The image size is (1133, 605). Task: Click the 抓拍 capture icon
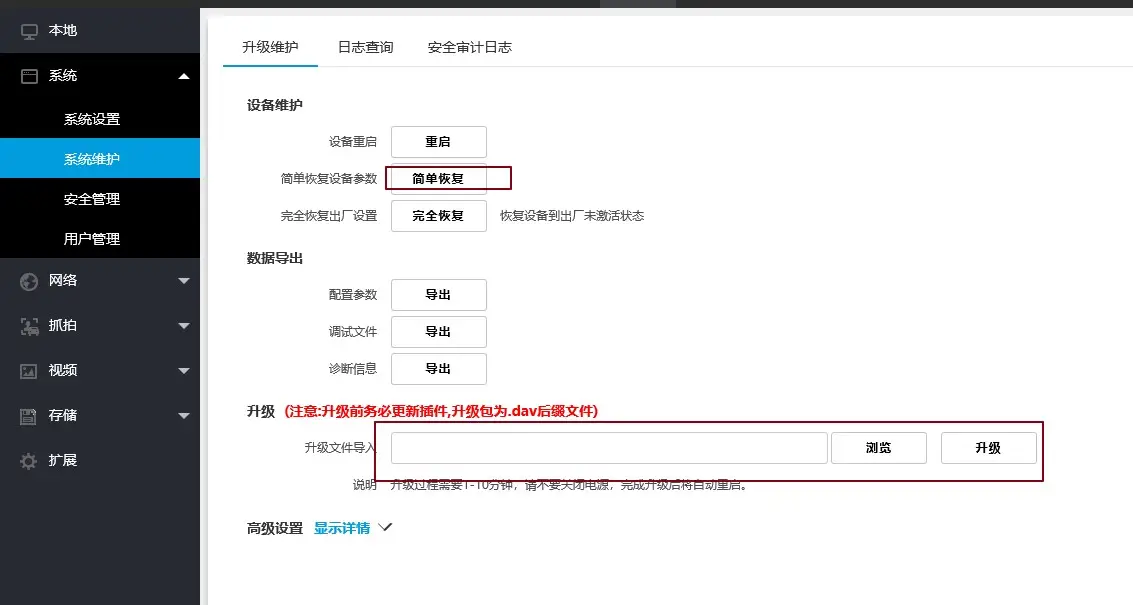pos(29,325)
